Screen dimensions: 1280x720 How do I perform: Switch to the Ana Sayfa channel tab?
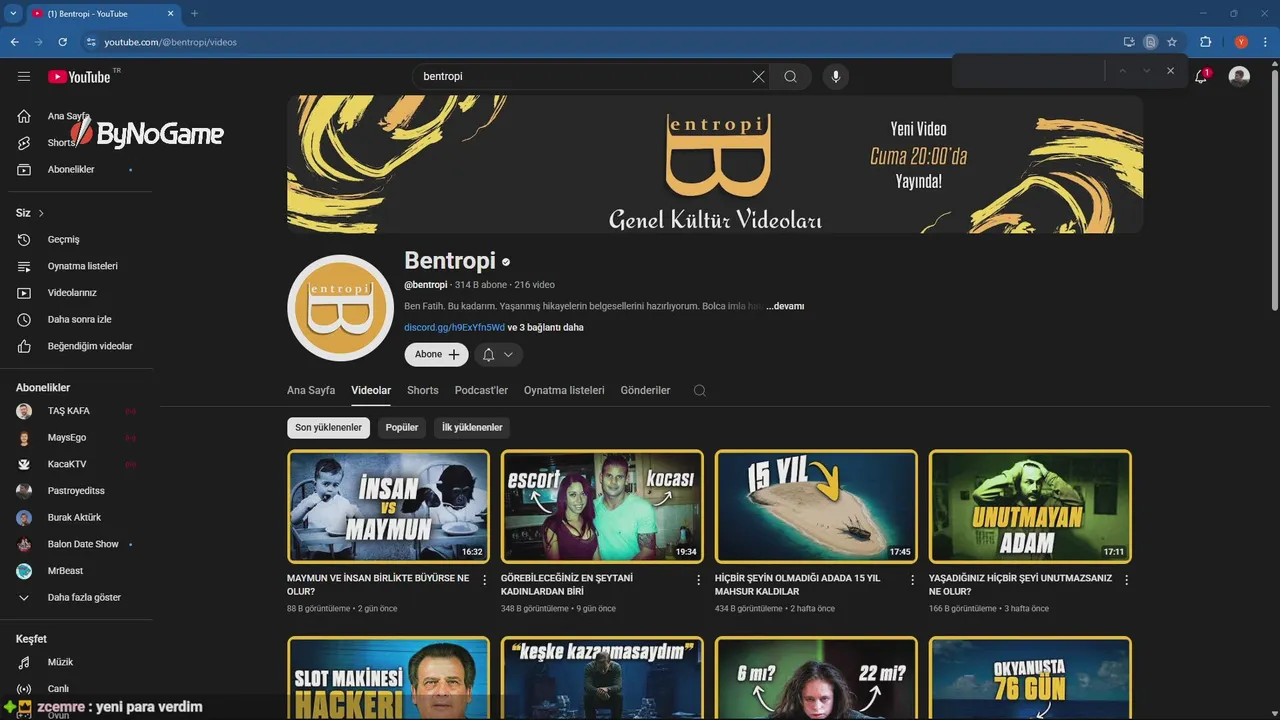pyautogui.click(x=311, y=390)
